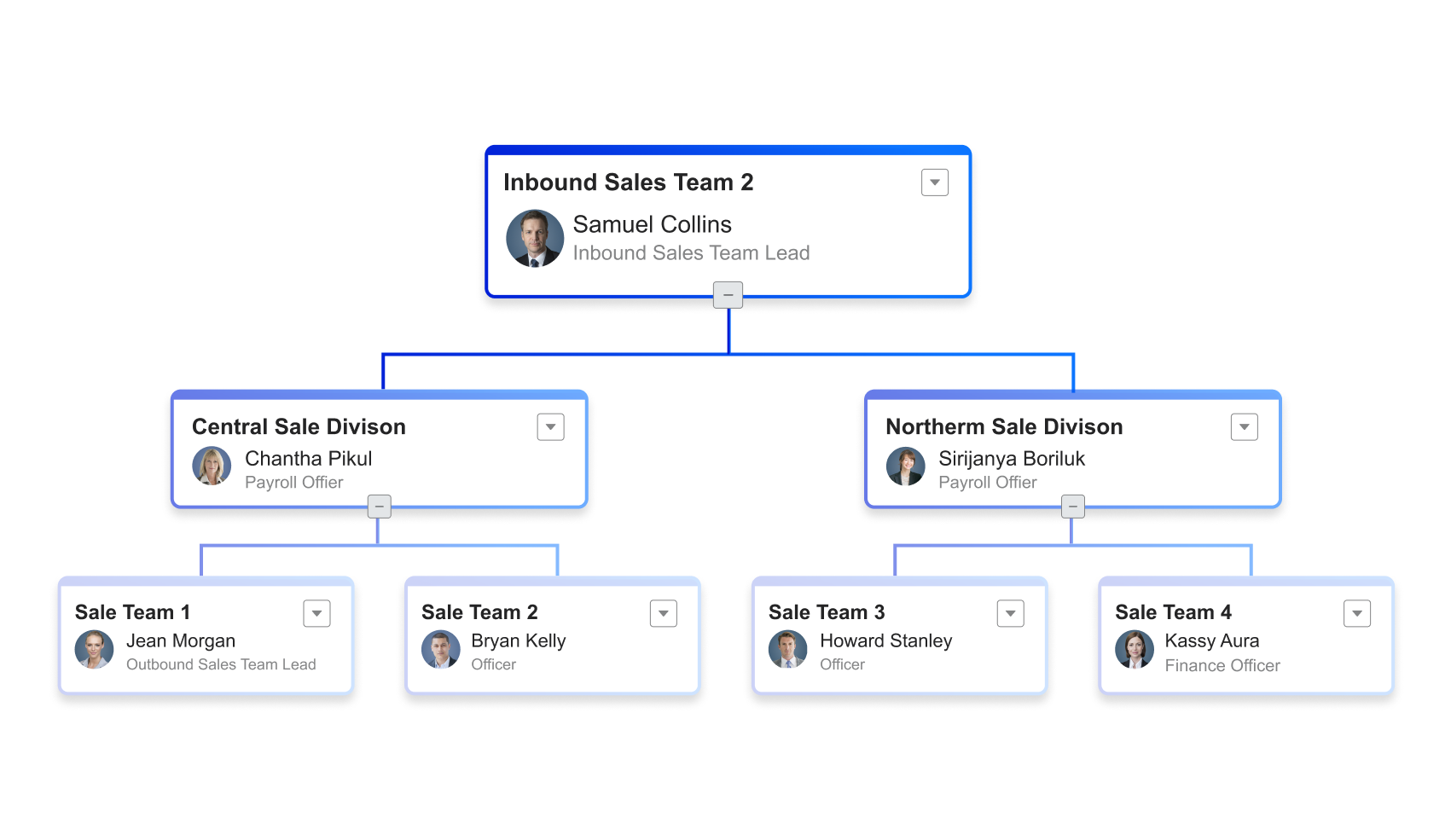1451x840 pixels.
Task: Click Jean Morgan profile photo
Action: pyautogui.click(x=94, y=649)
